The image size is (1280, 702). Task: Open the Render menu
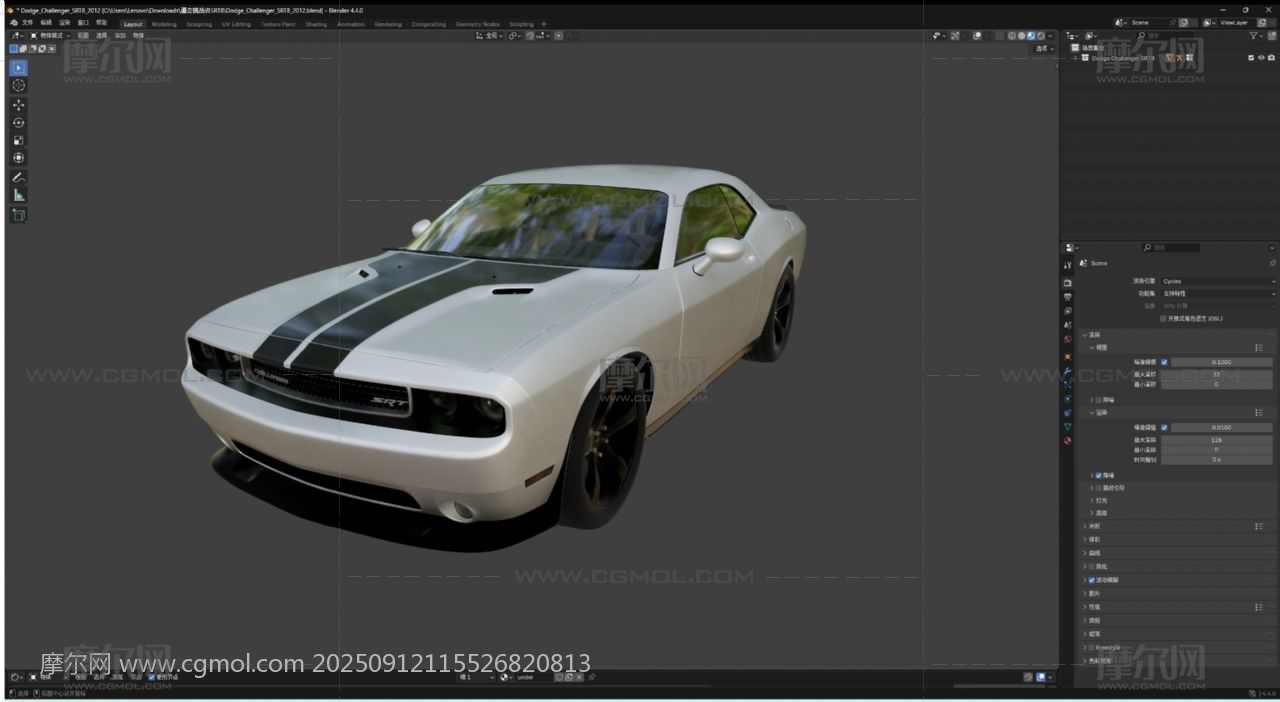65,23
